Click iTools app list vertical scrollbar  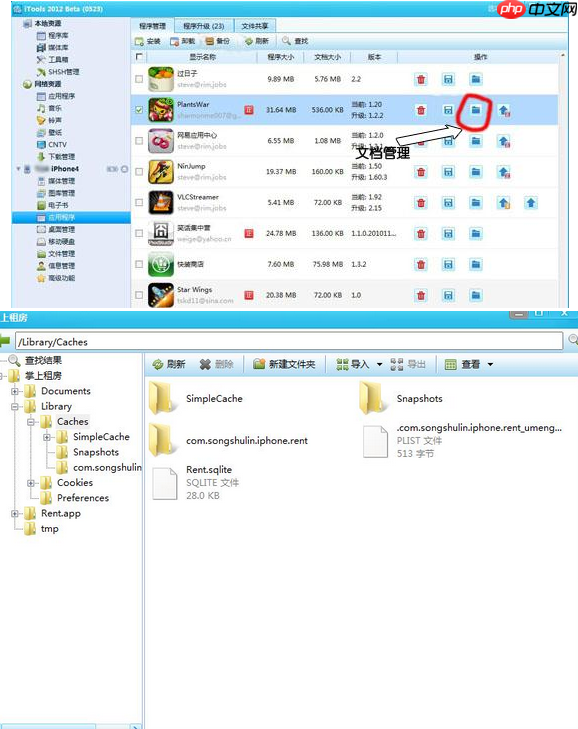pos(563,181)
